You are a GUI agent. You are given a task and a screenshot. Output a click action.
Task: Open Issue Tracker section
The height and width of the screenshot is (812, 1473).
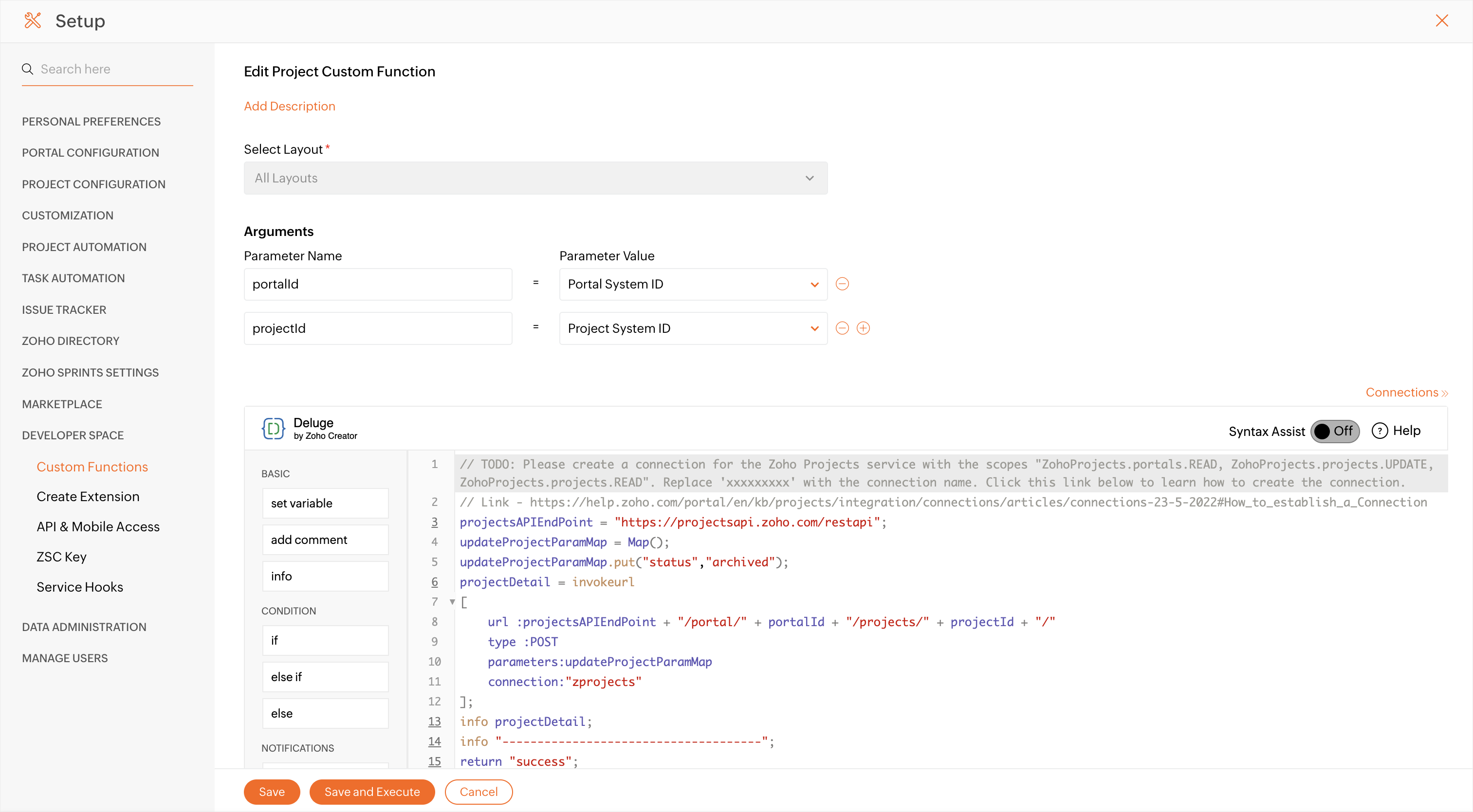point(64,310)
